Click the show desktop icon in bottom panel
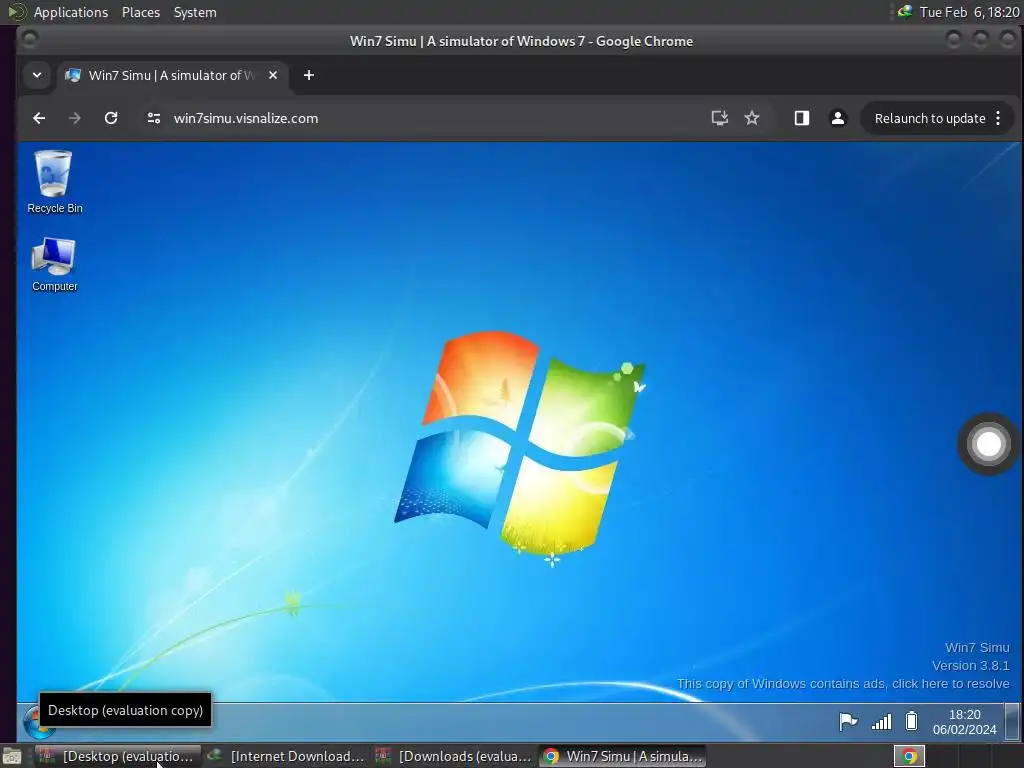 pos(12,756)
